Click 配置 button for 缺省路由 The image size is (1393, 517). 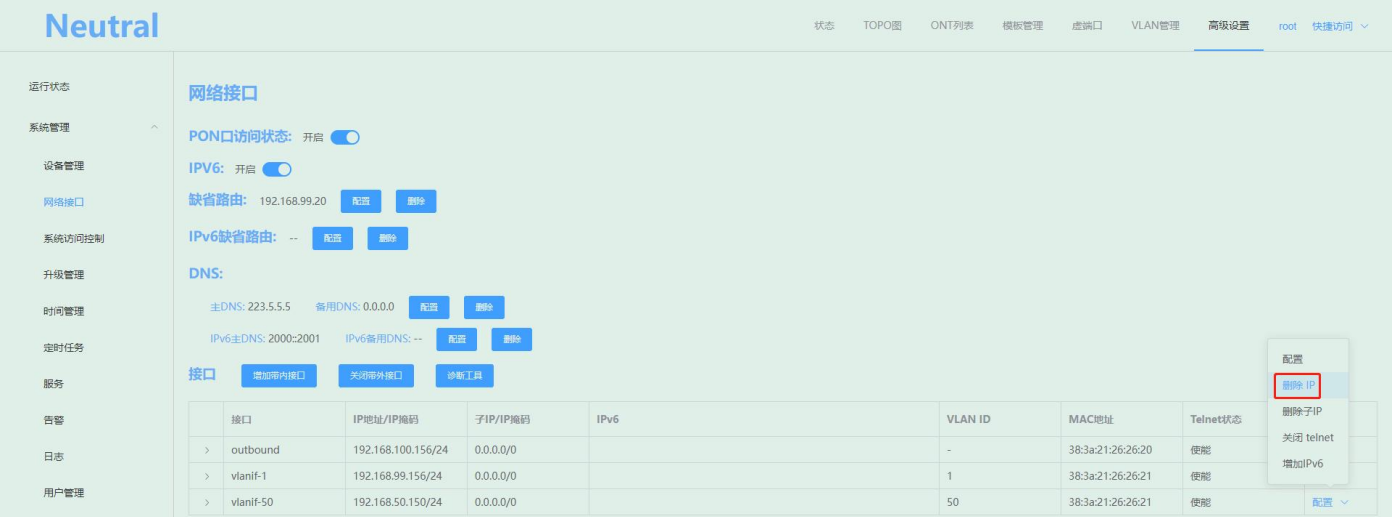pyautogui.click(x=361, y=201)
